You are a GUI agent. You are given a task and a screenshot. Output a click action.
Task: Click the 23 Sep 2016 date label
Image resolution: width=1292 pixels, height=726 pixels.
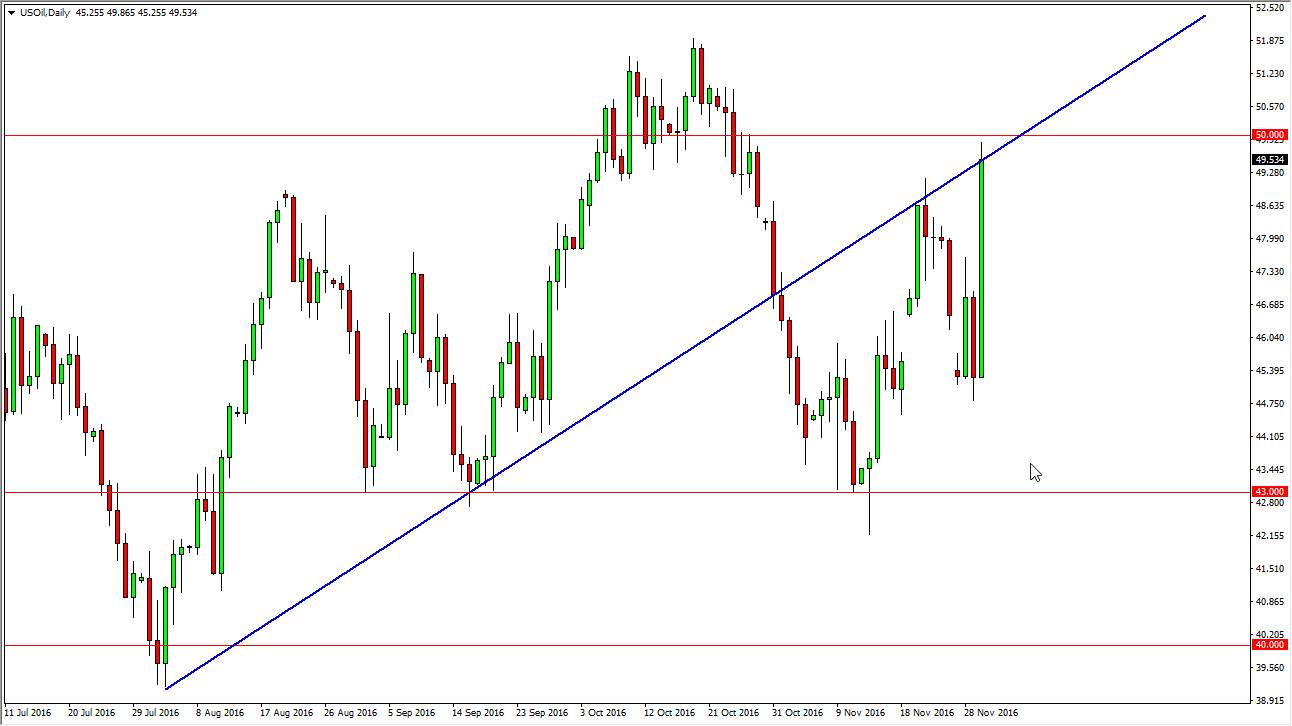[540, 713]
